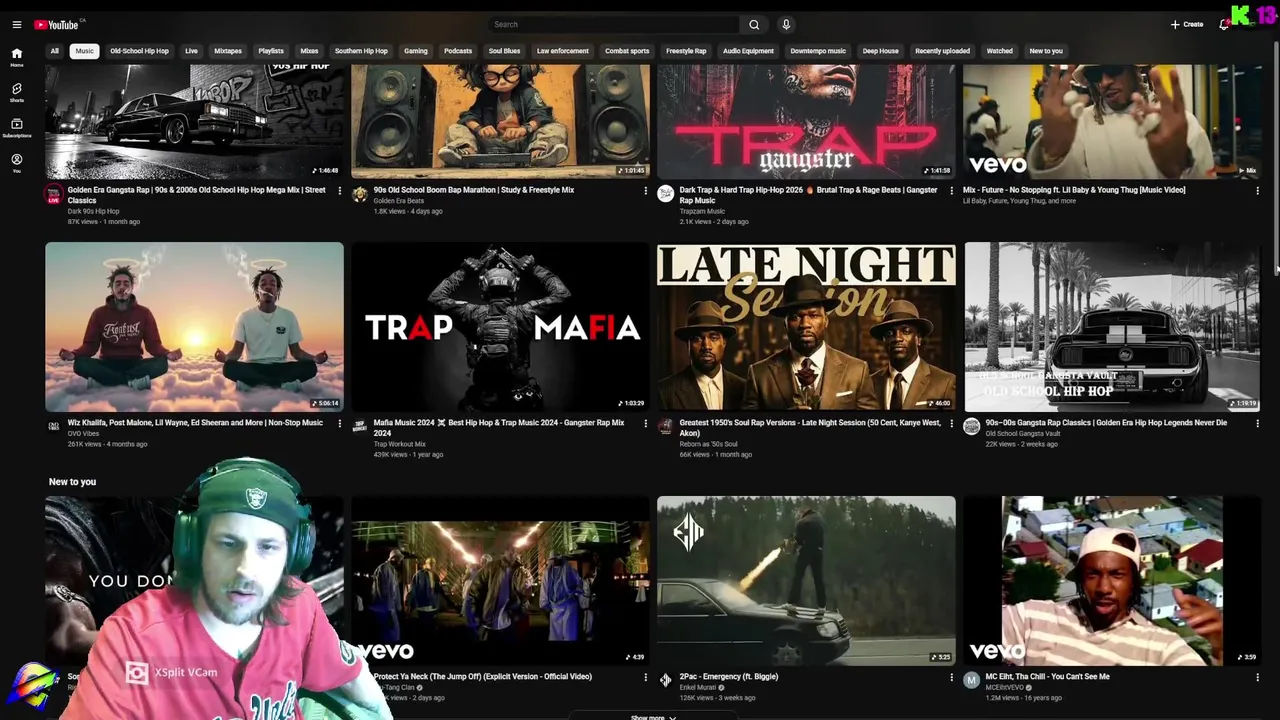Open Trapzam Music channel avatar
This screenshot has height=720, width=1280.
(666, 194)
